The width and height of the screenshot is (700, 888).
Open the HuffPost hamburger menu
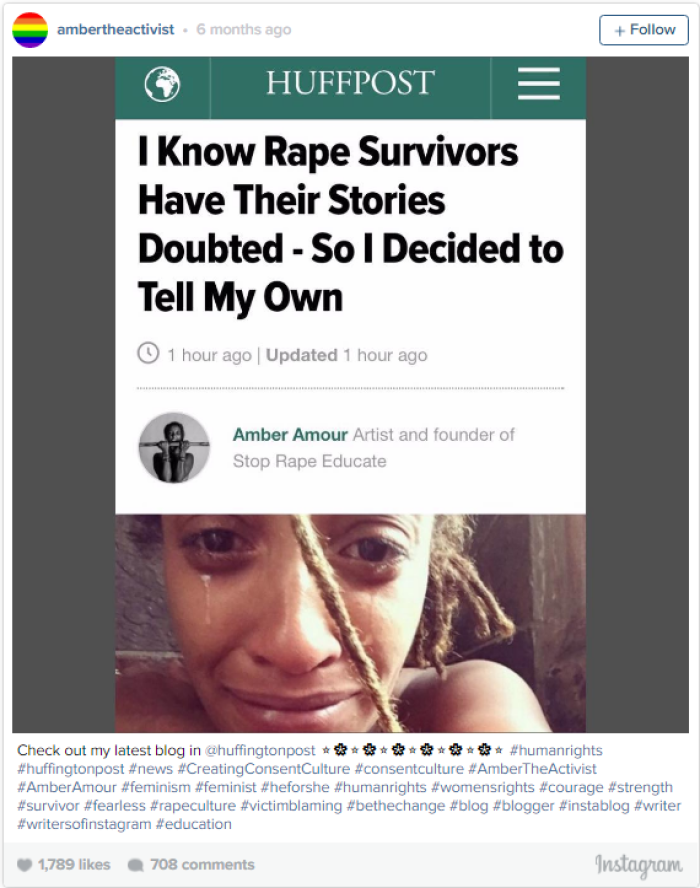(539, 83)
